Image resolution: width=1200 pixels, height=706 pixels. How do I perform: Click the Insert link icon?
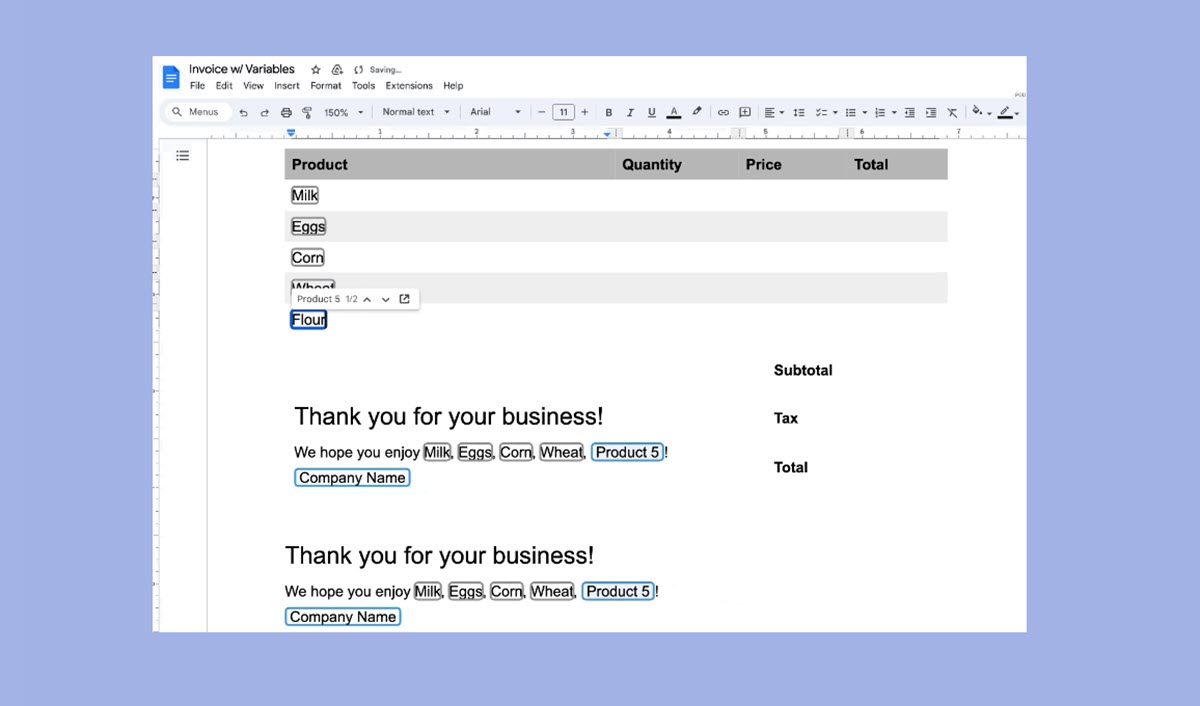coord(723,113)
